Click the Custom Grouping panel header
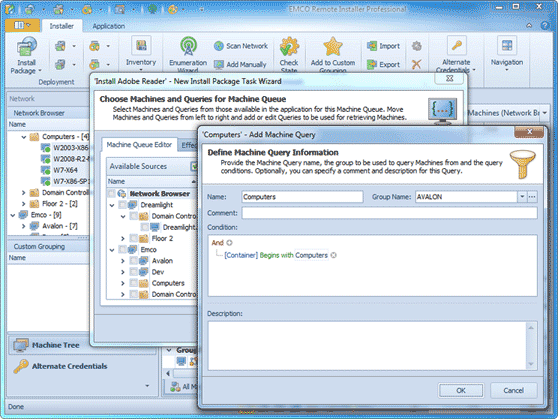Viewport: 558px width, 419px height. click(48, 246)
